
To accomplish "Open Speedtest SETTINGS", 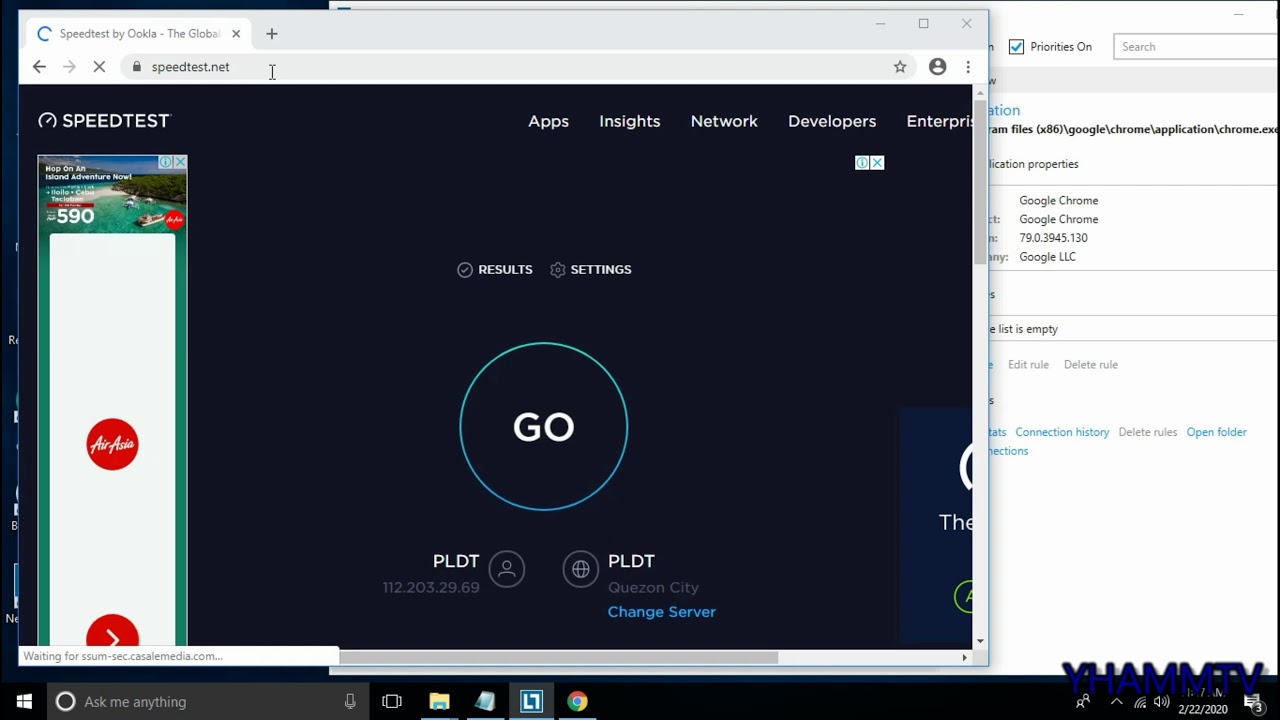I will click(x=591, y=269).
